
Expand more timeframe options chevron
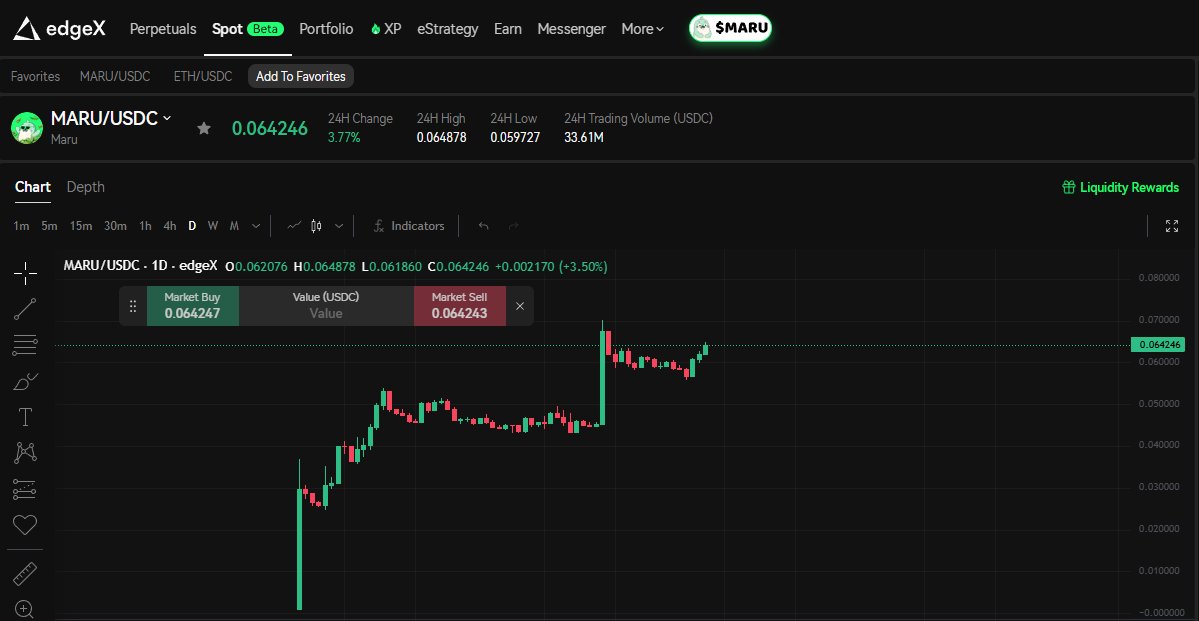(256, 226)
